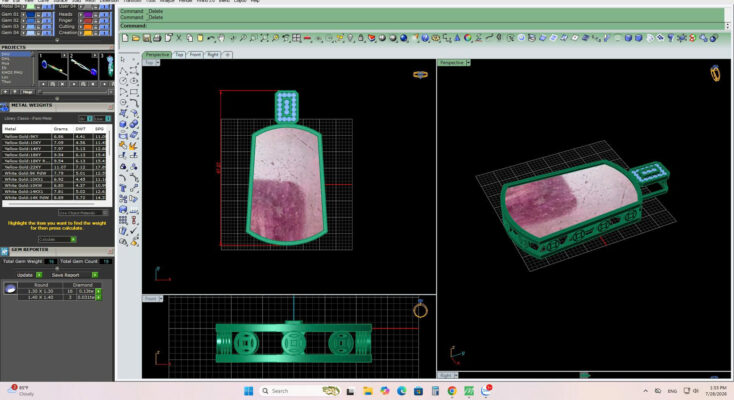
Task: Switch to the Right viewport tab
Action: point(213,55)
